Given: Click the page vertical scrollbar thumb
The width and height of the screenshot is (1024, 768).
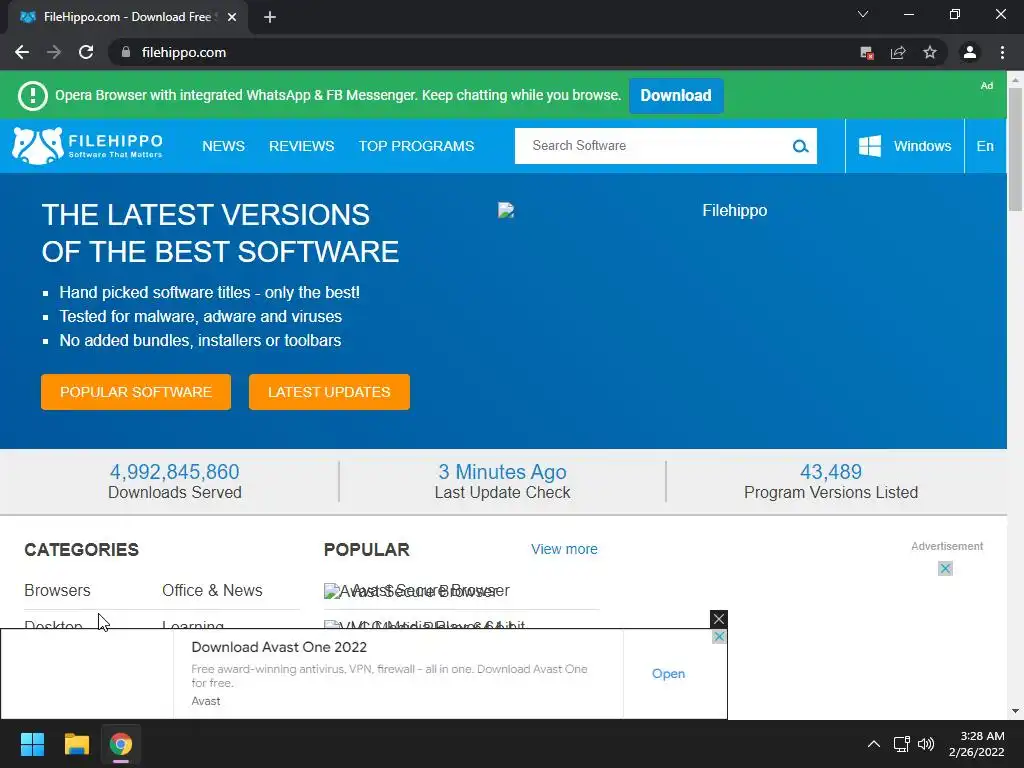Looking at the screenshot, I should [x=1015, y=149].
